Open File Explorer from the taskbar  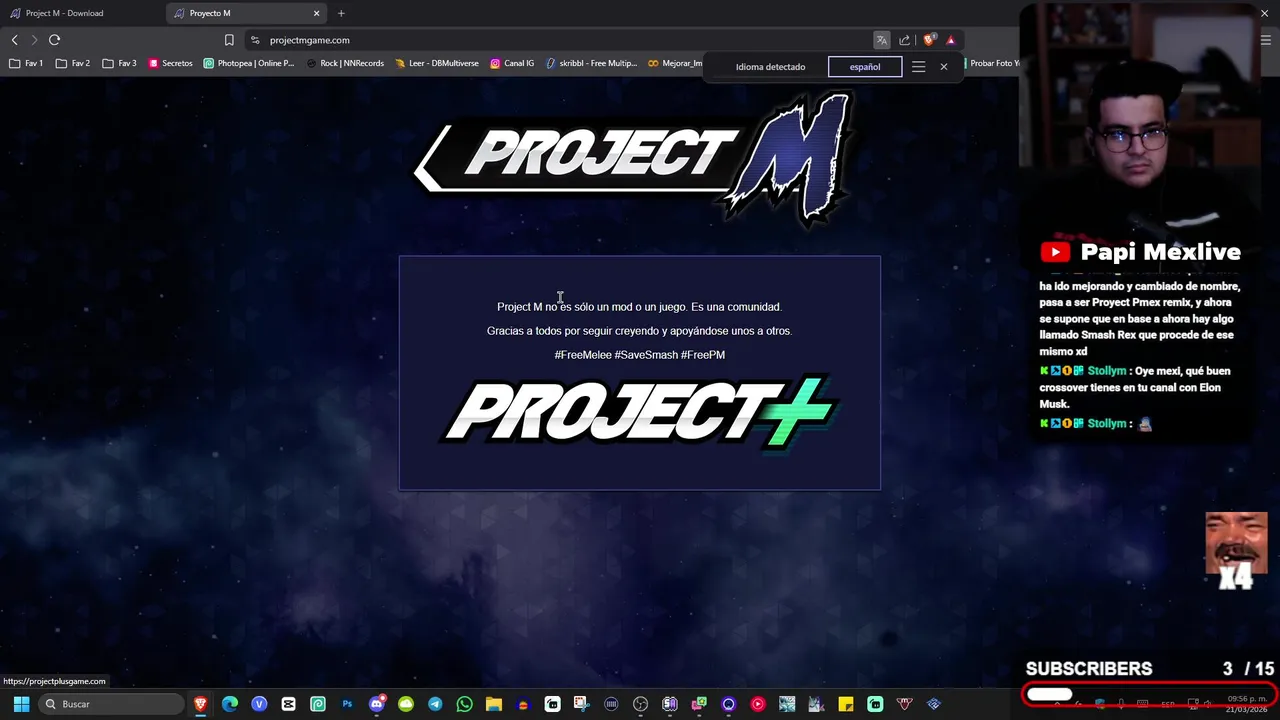tap(494, 704)
